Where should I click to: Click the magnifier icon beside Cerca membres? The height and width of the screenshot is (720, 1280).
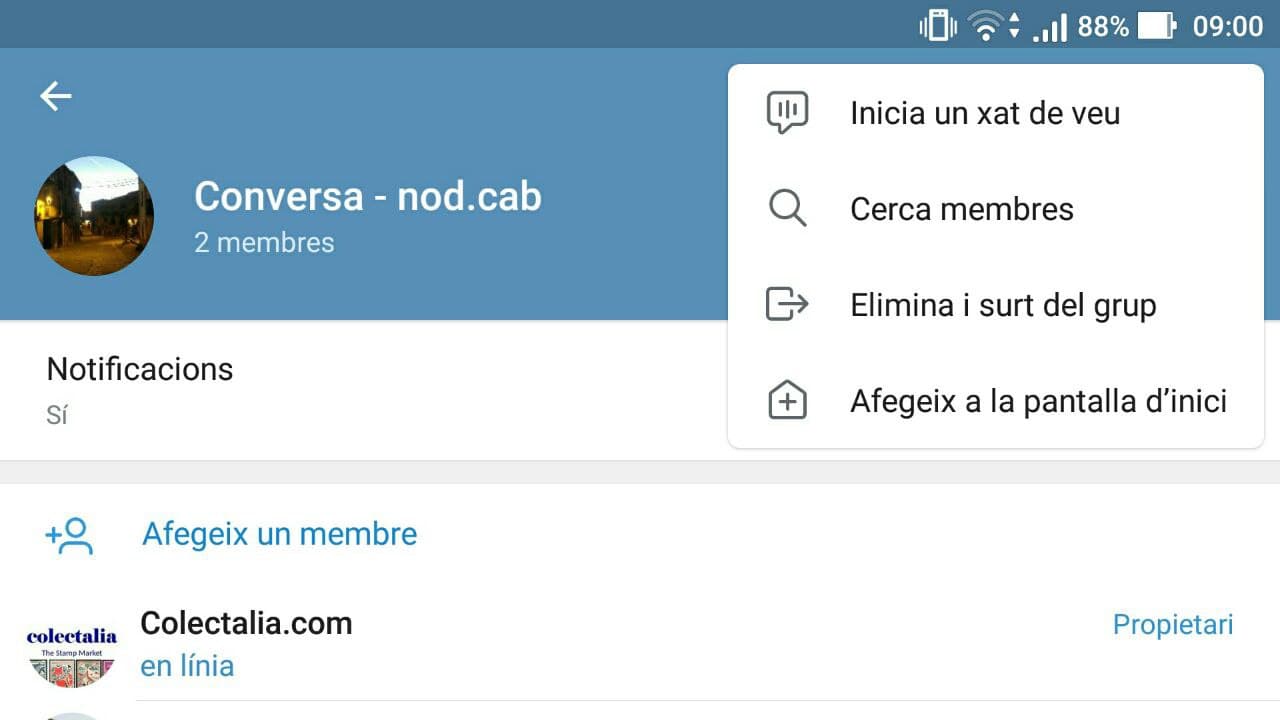tap(787, 208)
